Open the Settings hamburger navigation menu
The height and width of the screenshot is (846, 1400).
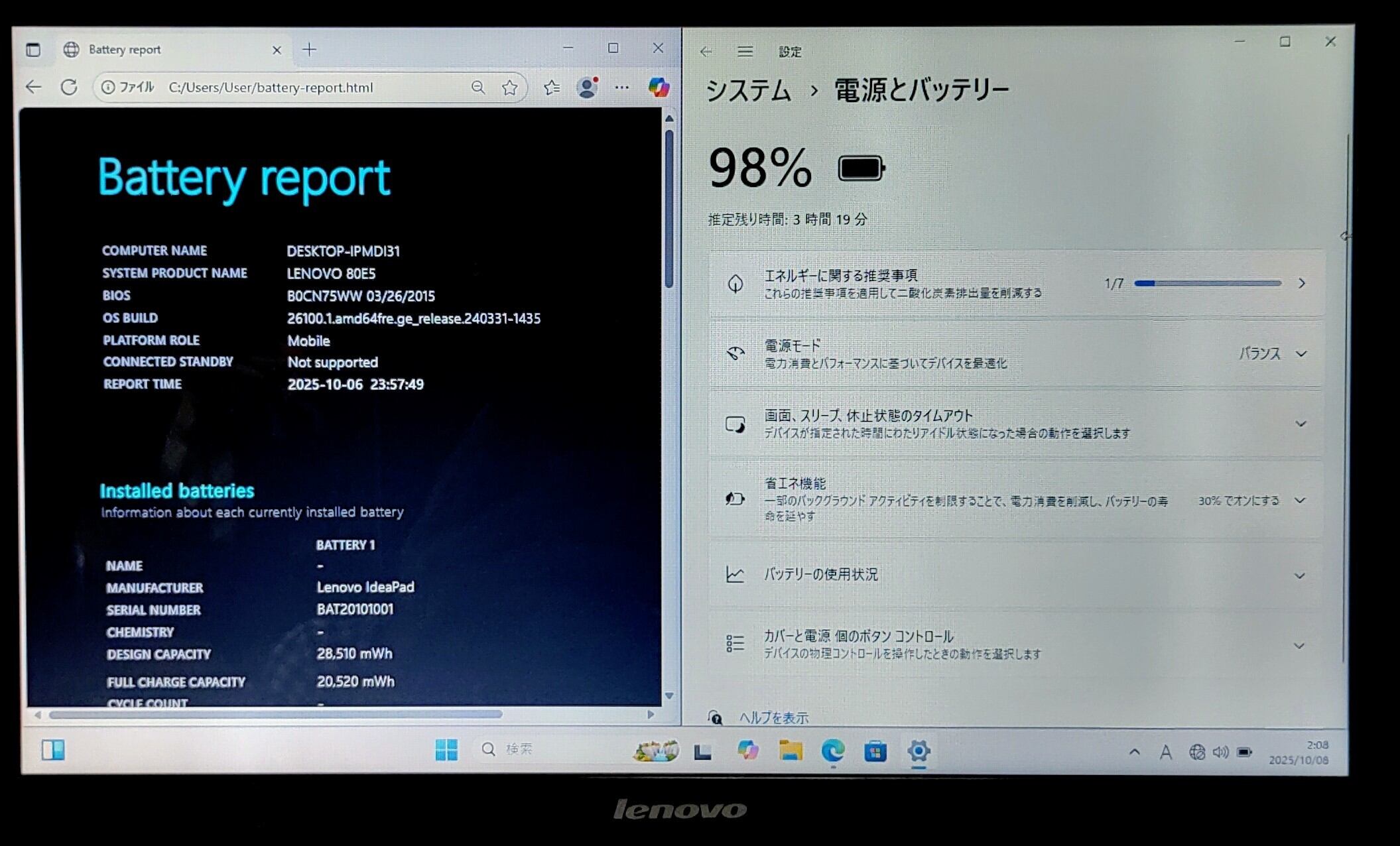(745, 52)
